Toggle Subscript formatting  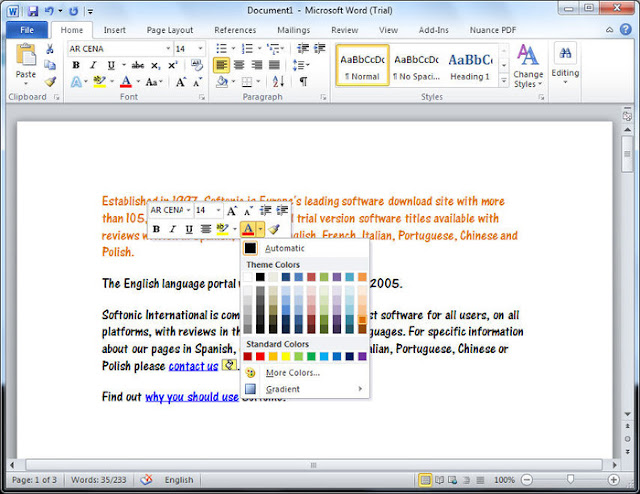pos(156,65)
